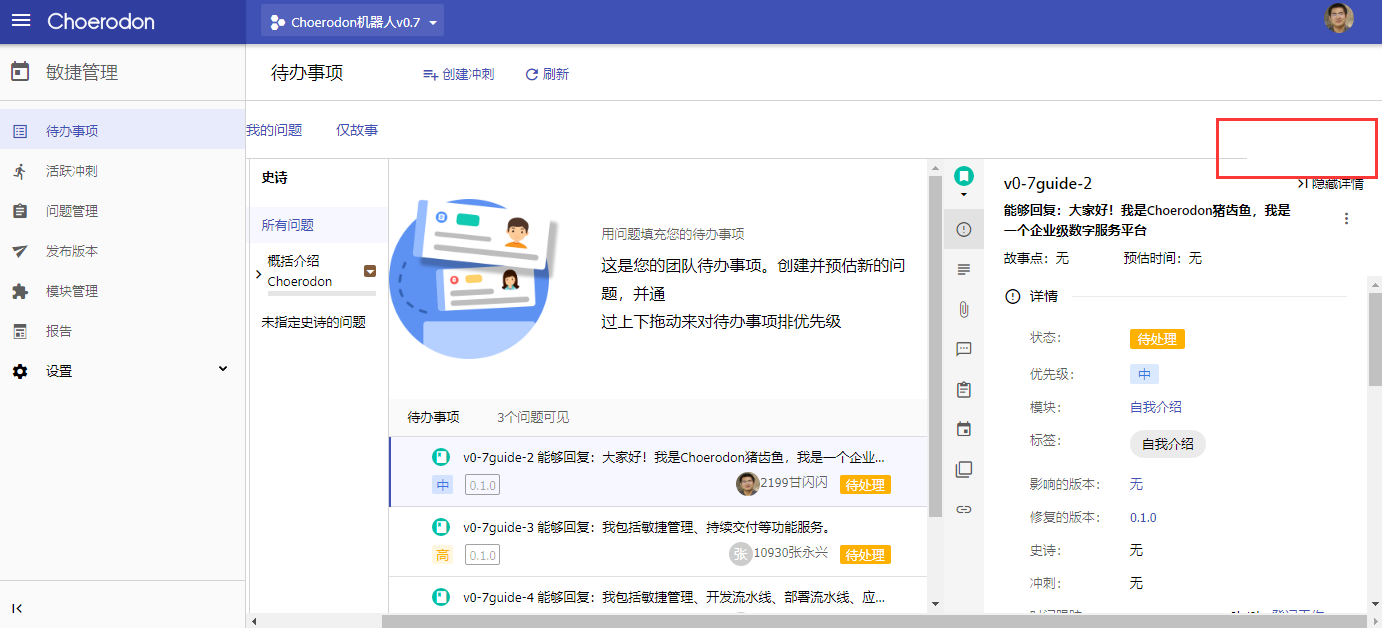Click the 活跃冲刺 running figure icon
Viewport: 1382px width, 628px height.
click(x=20, y=171)
